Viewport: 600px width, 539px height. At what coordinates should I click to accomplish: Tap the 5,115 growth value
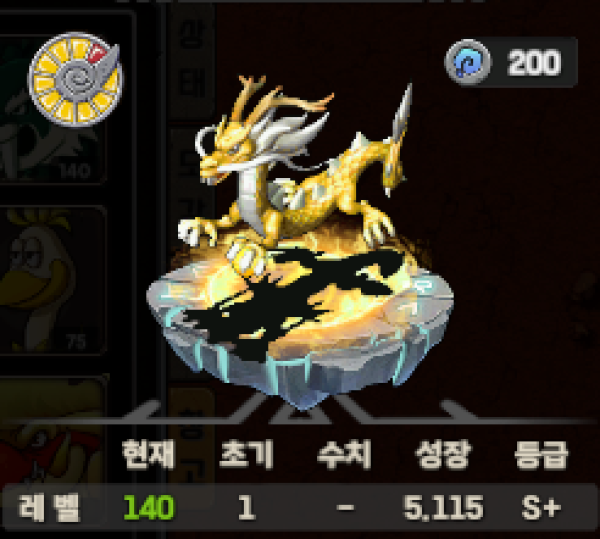tap(443, 508)
